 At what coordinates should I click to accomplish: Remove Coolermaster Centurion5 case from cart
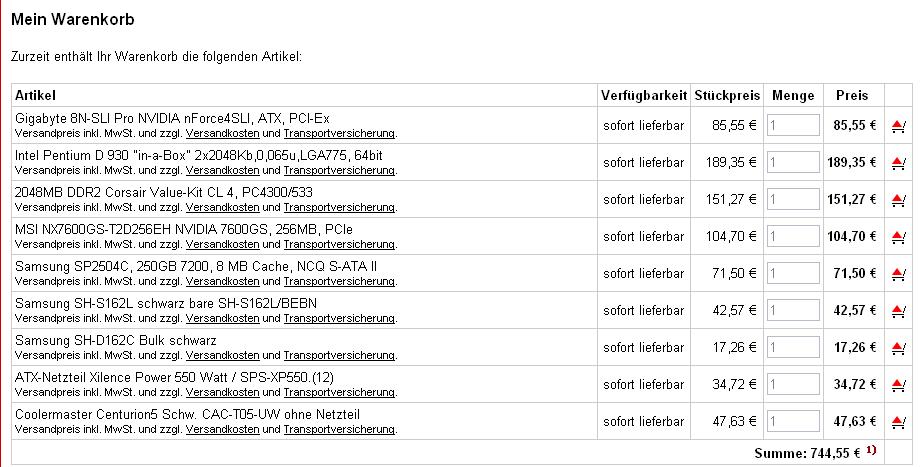898,422
